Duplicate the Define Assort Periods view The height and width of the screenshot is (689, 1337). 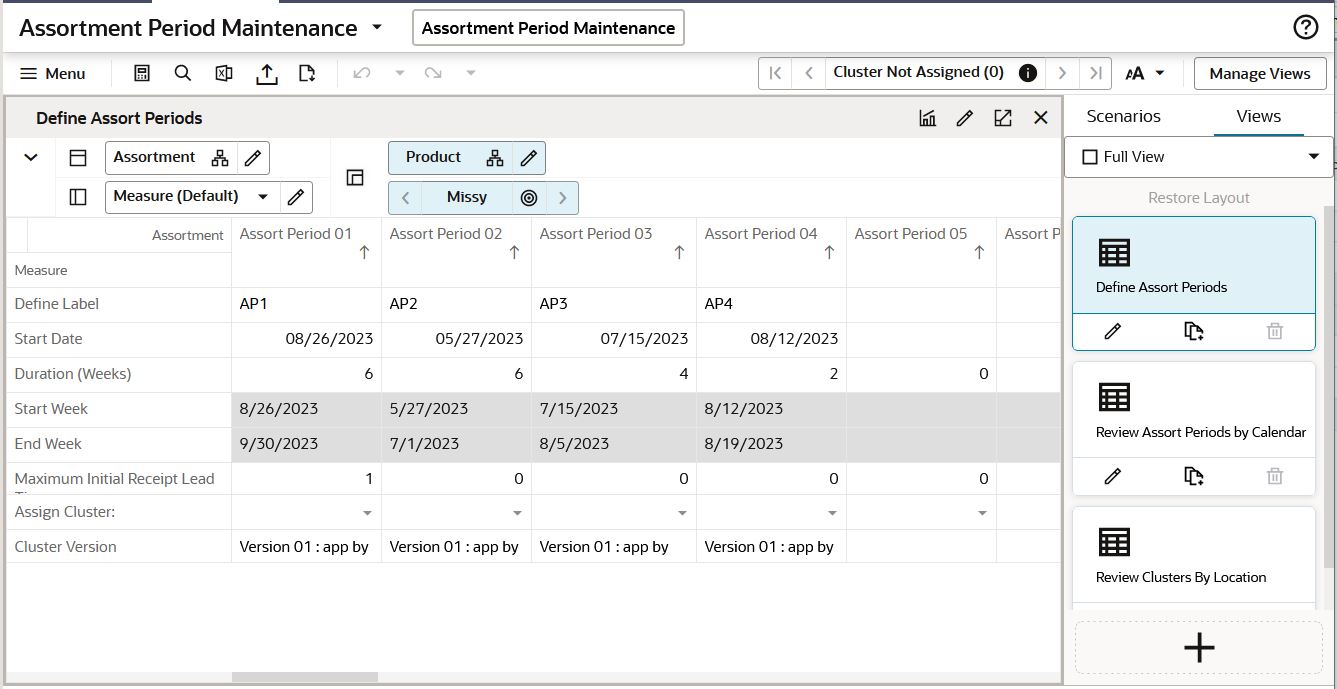pos(1193,331)
